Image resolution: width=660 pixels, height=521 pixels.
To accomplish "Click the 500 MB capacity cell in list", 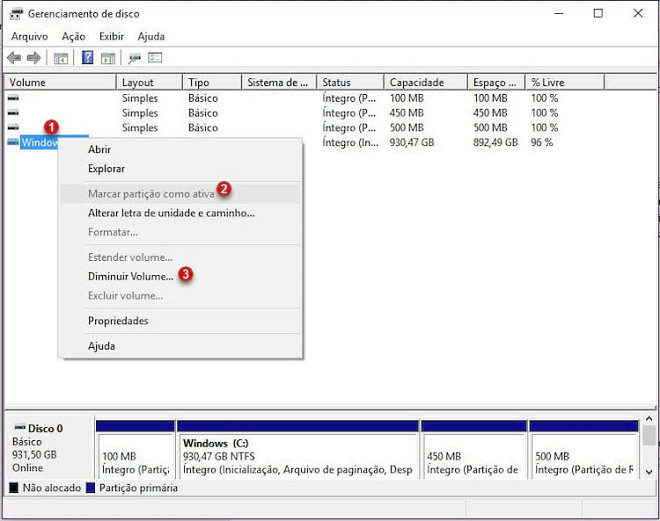I will point(407,128).
